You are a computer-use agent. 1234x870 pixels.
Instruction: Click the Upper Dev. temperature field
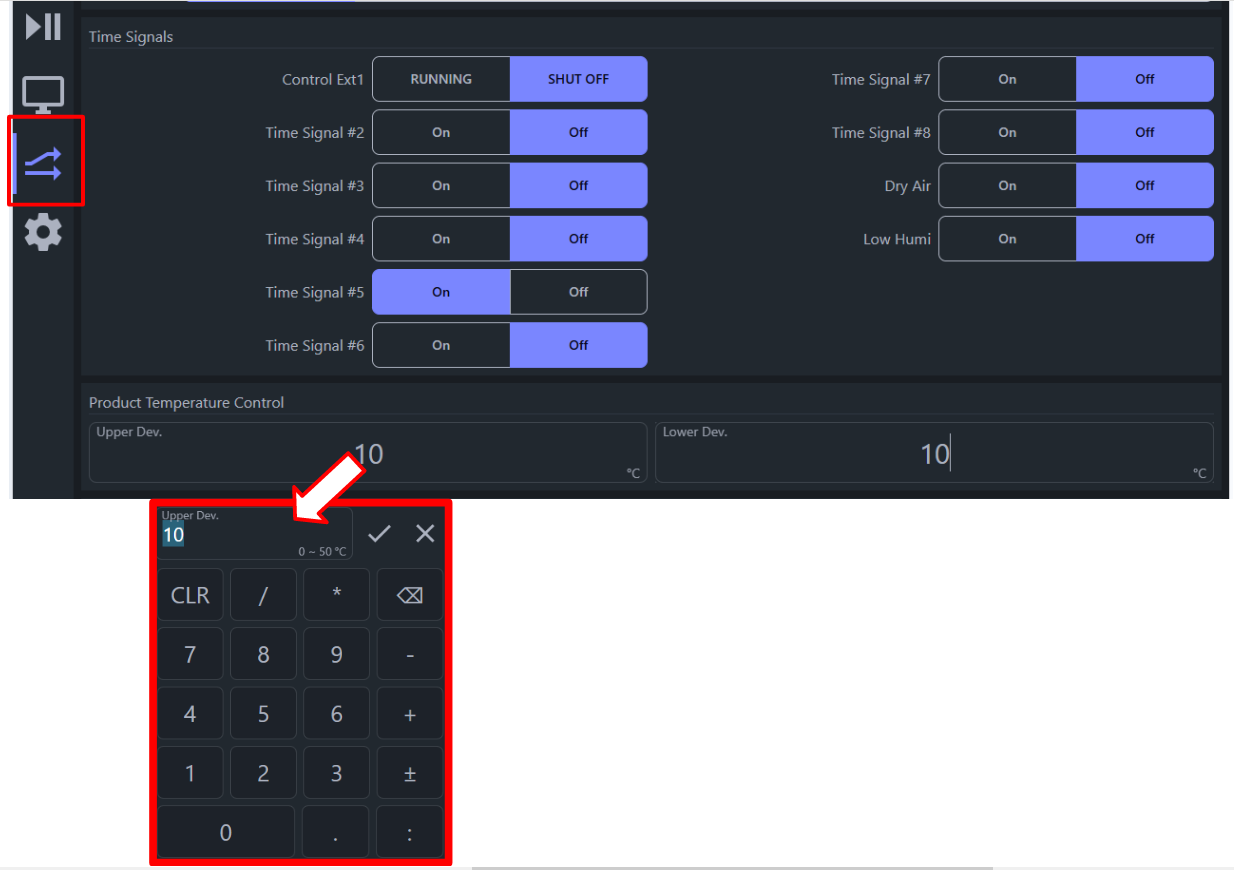coord(368,452)
